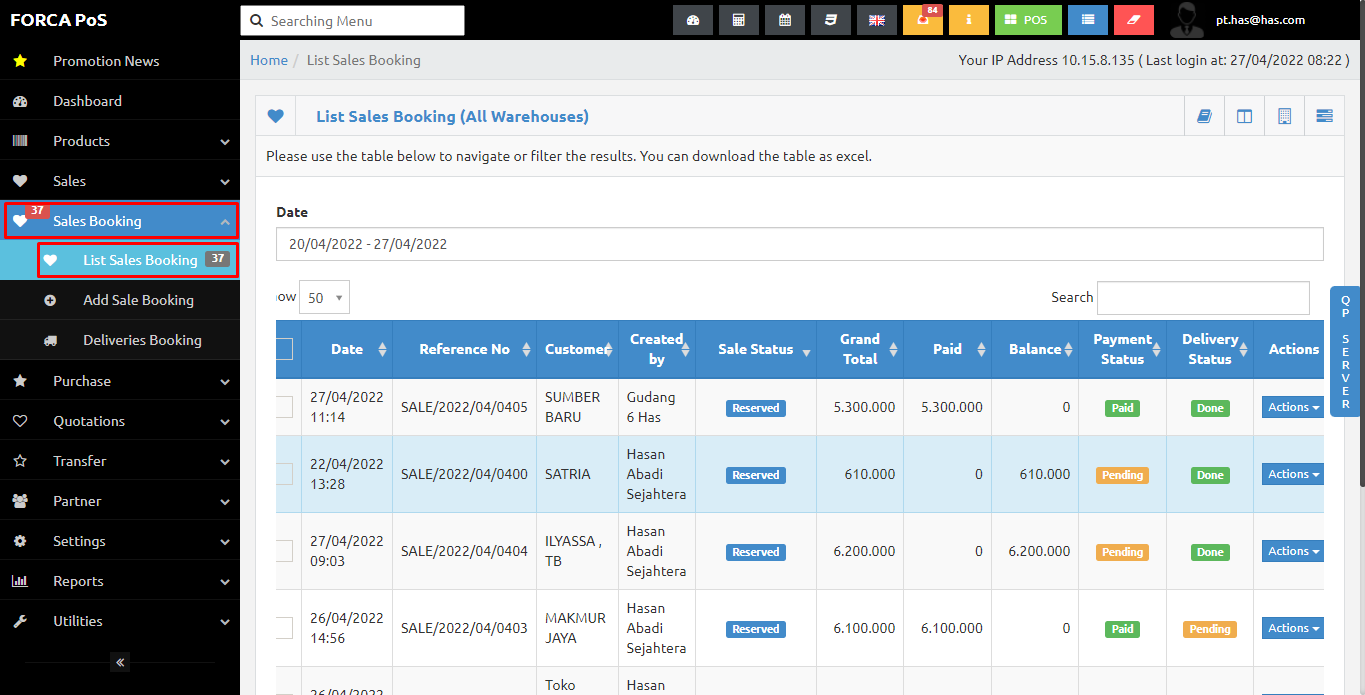Click the Date range input field

pos(800,244)
